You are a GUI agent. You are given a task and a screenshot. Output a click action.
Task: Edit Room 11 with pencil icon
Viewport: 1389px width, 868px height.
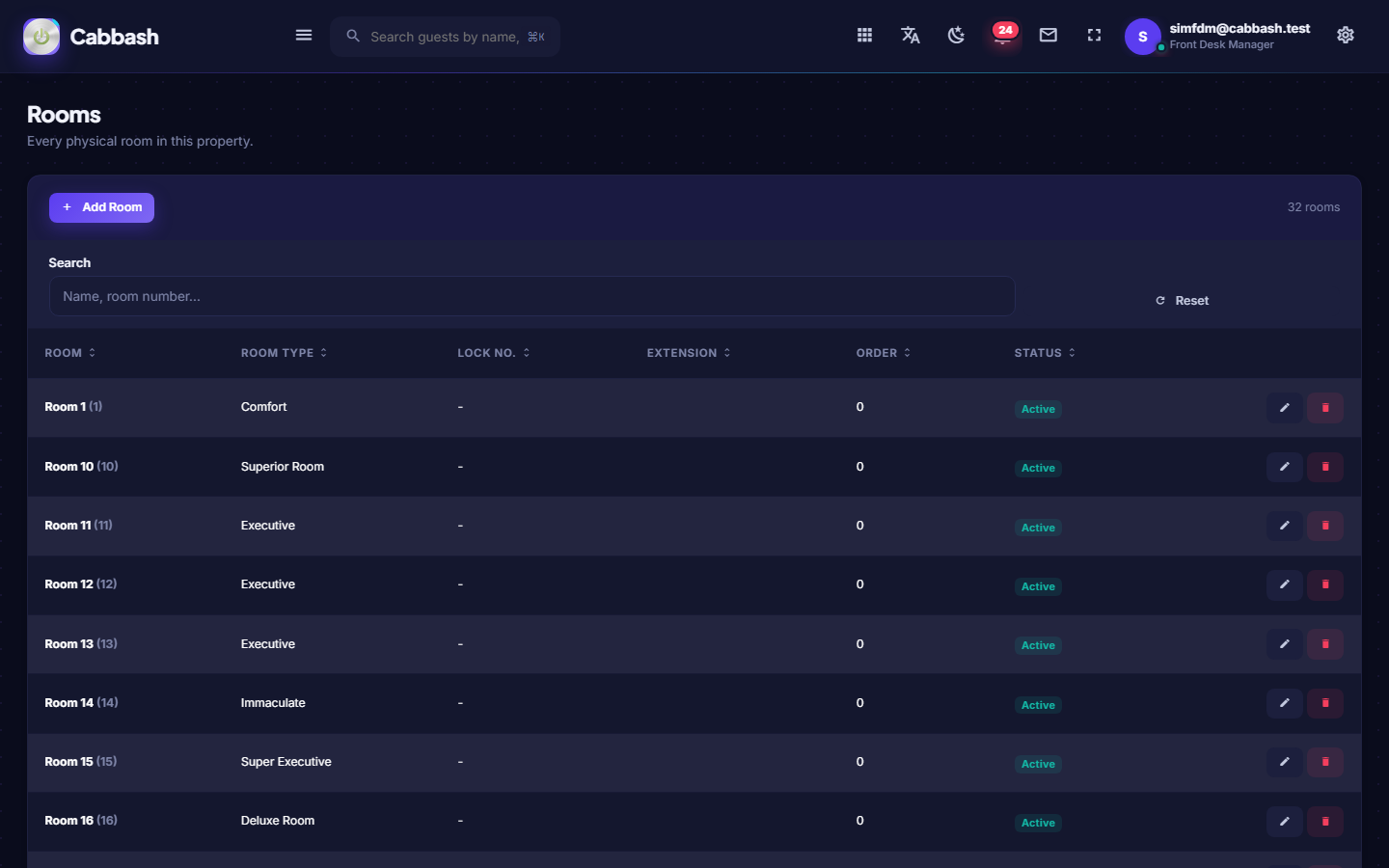coord(1285,526)
